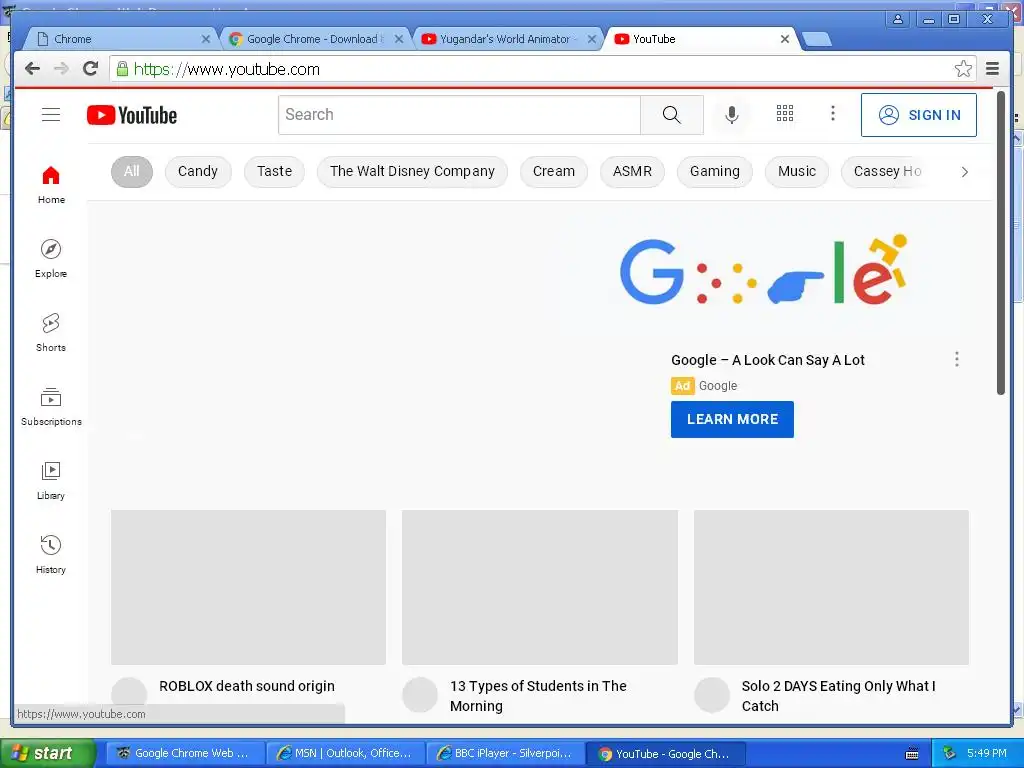The image size is (1024, 768).
Task: Click the browser Back arrow
Action: click(x=32, y=69)
